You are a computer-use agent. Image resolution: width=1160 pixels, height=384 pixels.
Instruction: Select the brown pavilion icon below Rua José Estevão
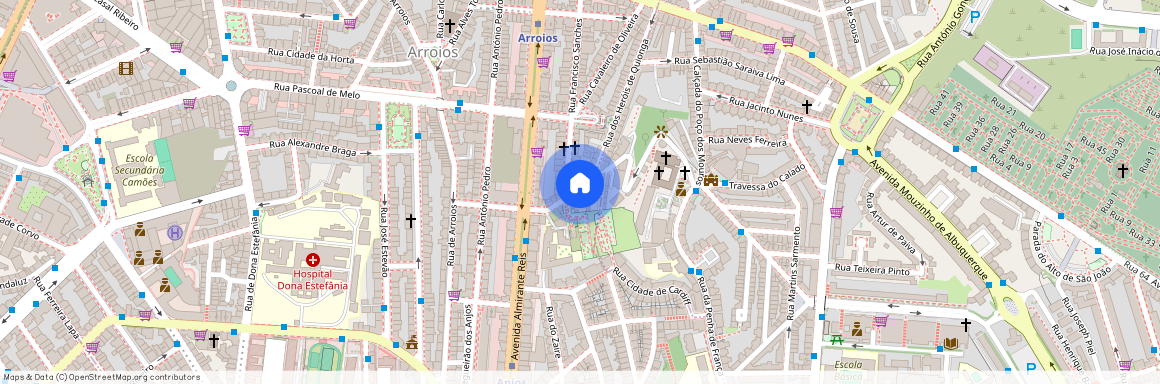point(412,342)
